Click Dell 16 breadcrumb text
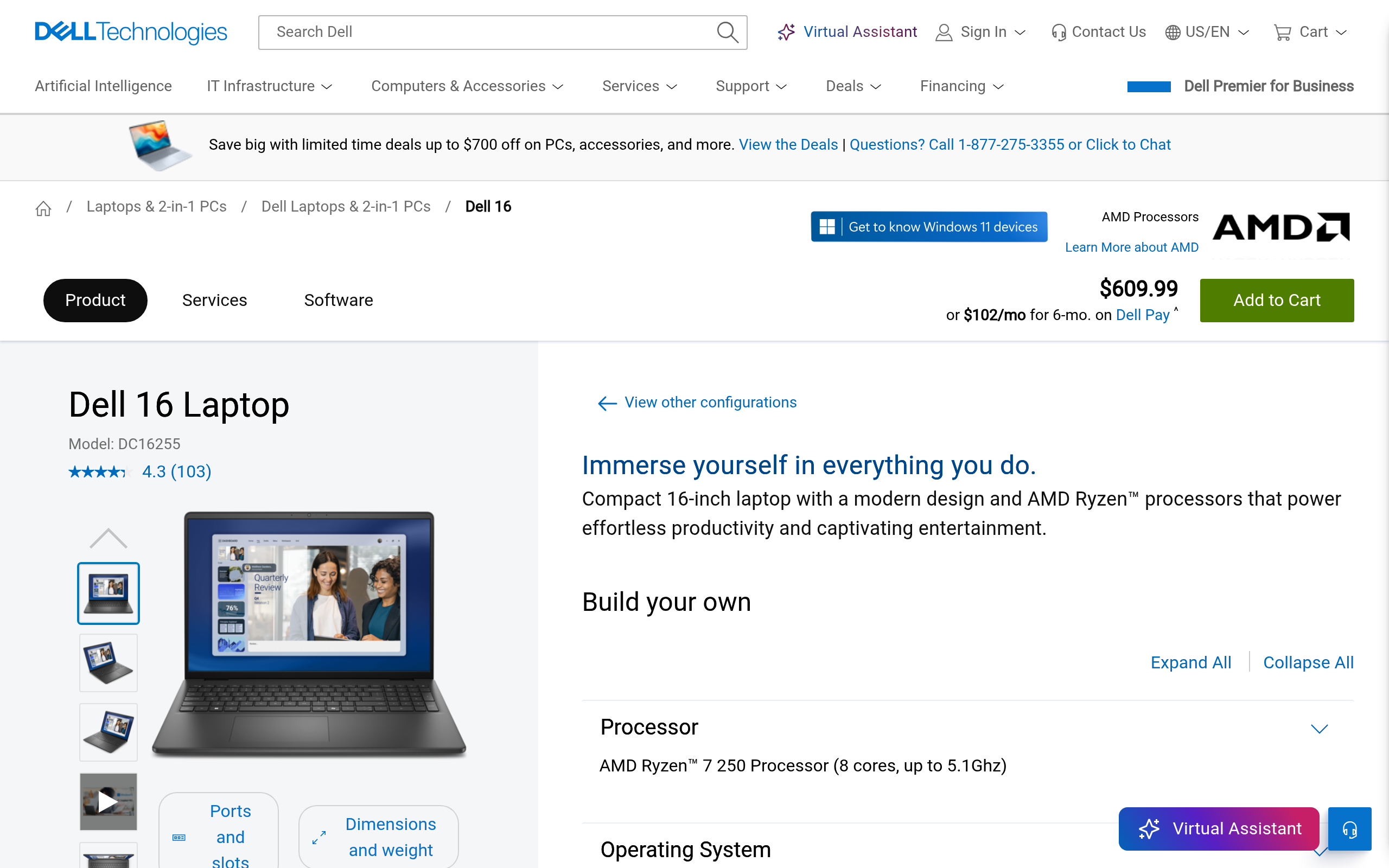This screenshot has height=868, width=1389. 488,207
